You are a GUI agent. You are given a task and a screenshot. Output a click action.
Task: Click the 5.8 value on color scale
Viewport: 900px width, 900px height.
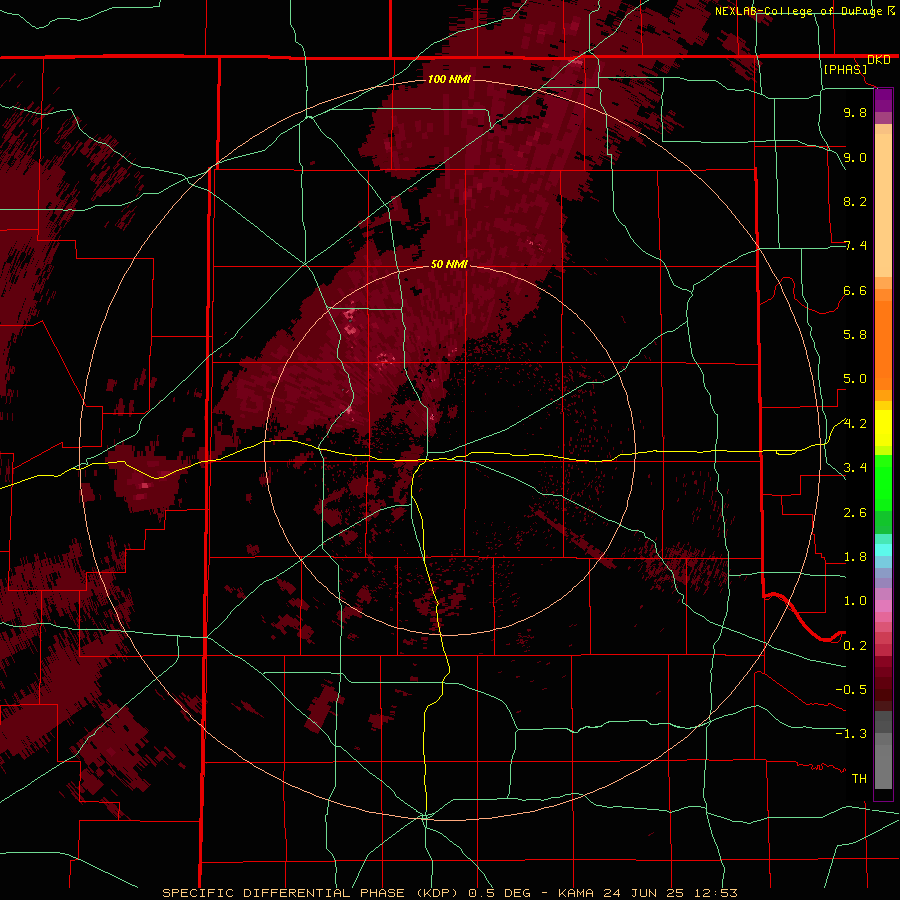855,335
